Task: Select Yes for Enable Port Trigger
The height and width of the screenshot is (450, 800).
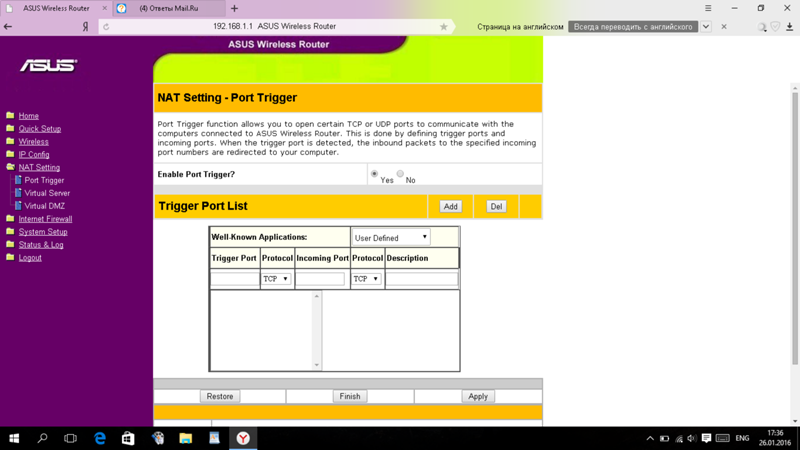Action: point(374,174)
